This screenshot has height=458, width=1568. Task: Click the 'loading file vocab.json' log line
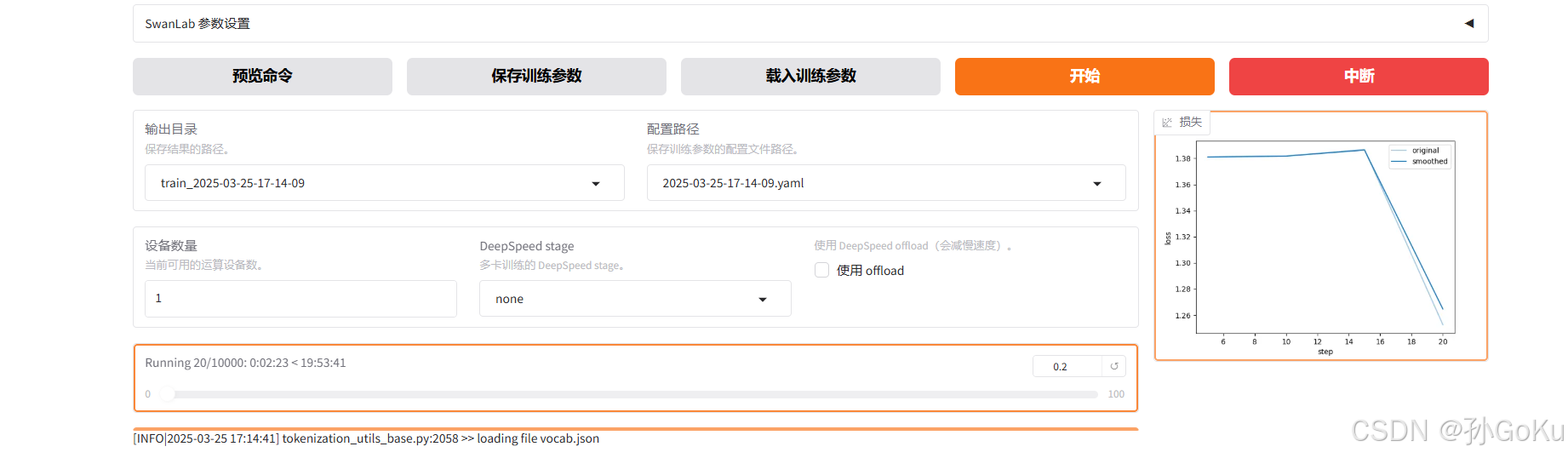366,438
